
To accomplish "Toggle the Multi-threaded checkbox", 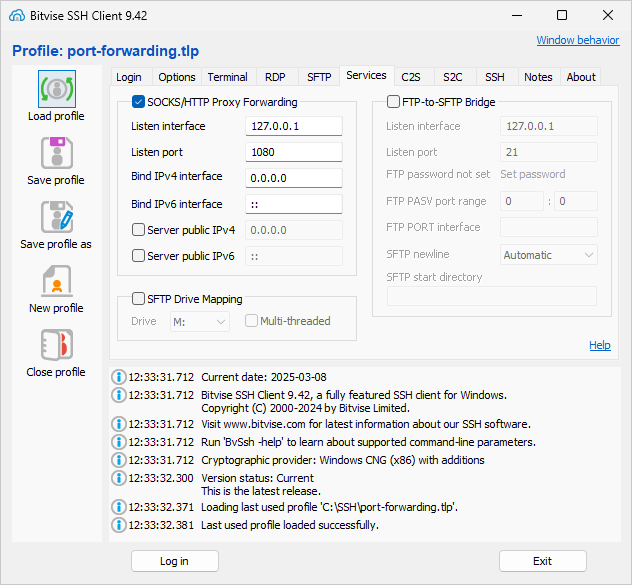I will (252, 321).
